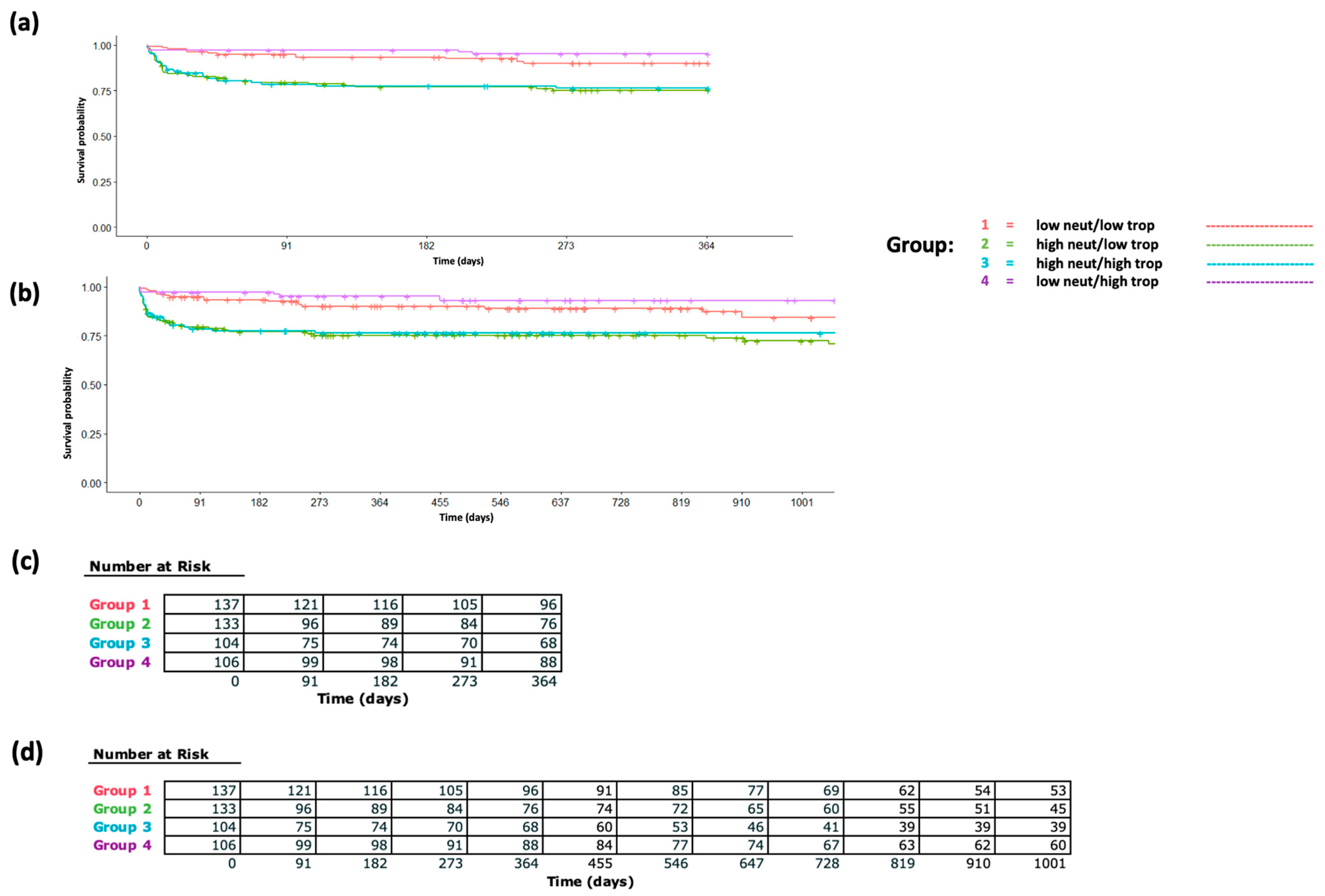Click Group 4 label in table (d)
The height and width of the screenshot is (896, 1325).
(x=122, y=845)
